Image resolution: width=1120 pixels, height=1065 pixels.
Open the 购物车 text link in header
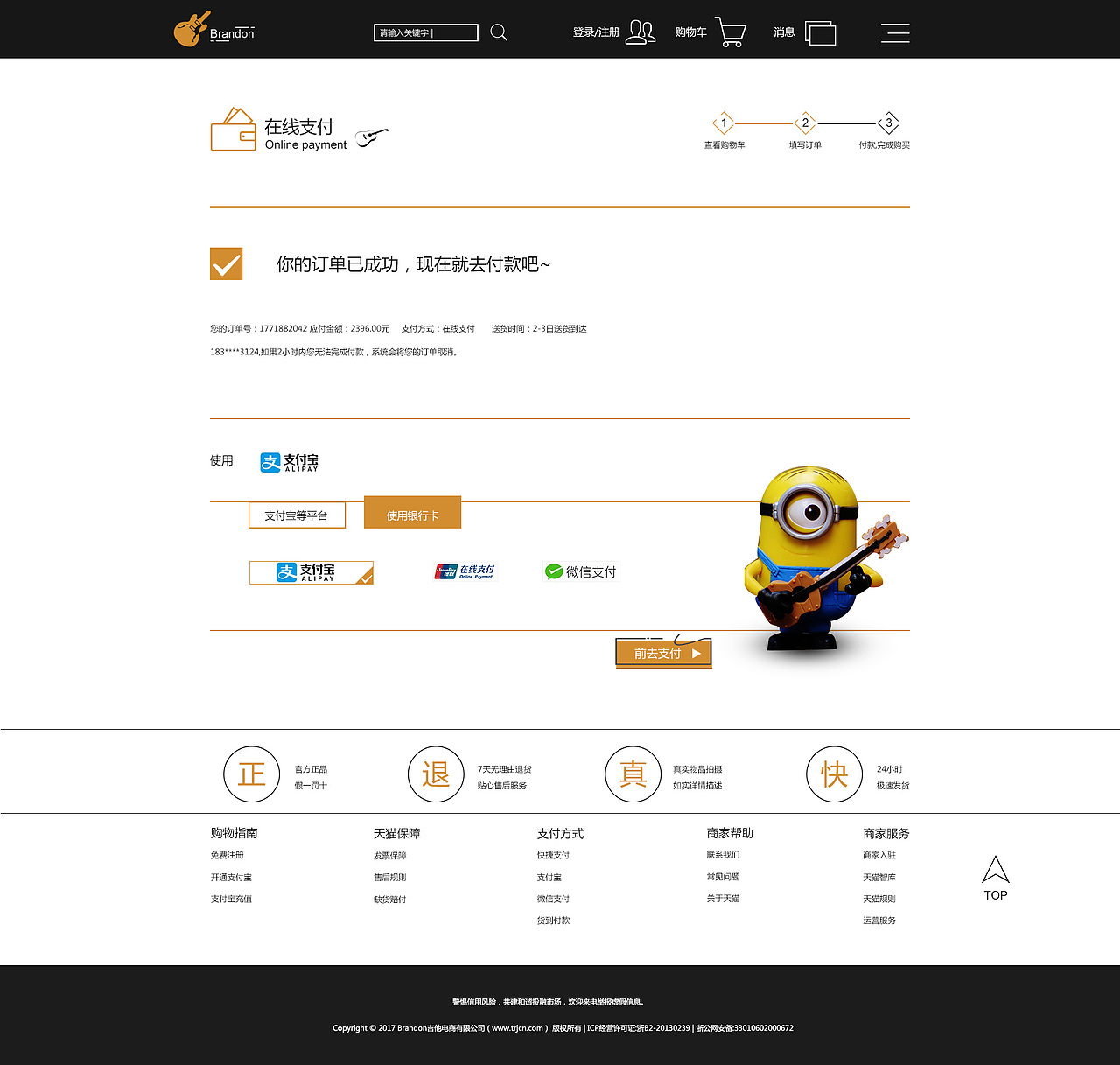click(691, 32)
